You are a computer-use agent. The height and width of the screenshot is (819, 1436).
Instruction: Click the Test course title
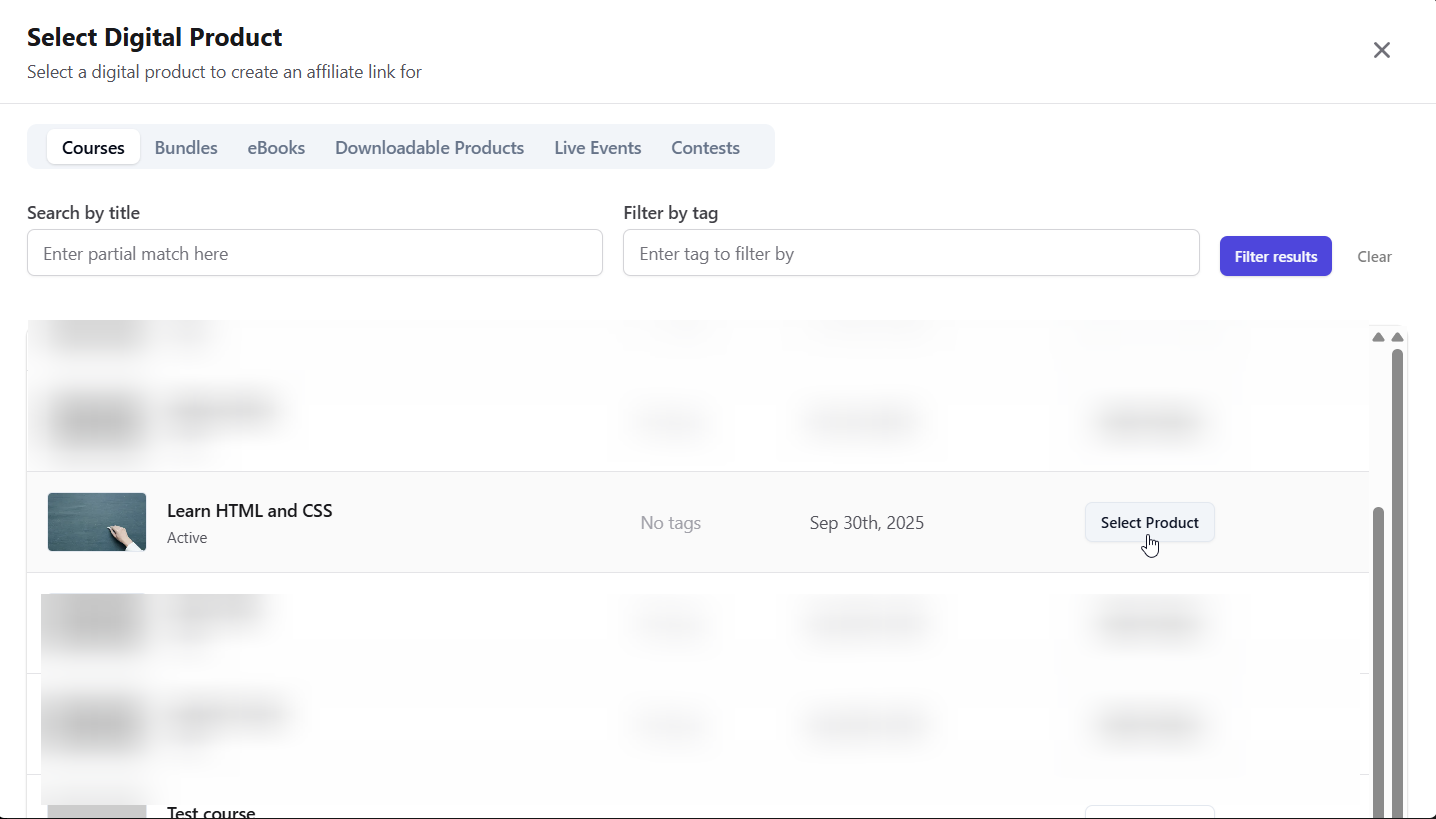(x=211, y=812)
